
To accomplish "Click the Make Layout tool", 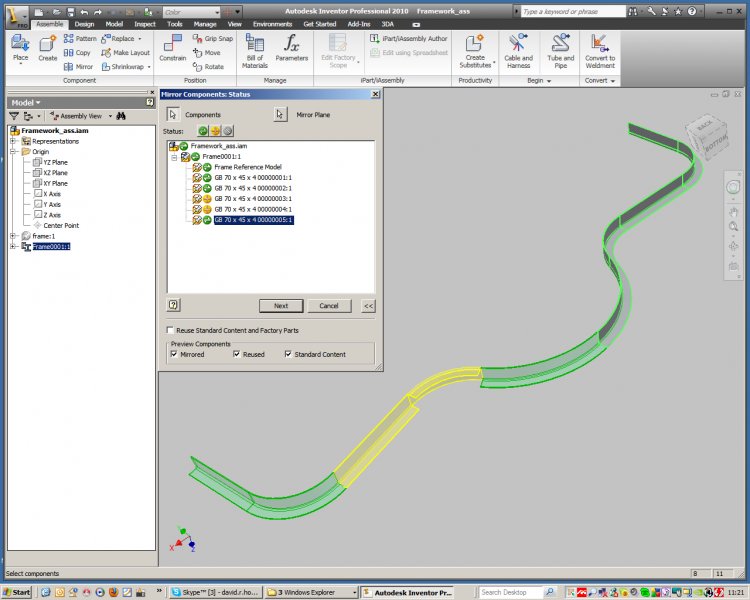I will click(x=126, y=53).
